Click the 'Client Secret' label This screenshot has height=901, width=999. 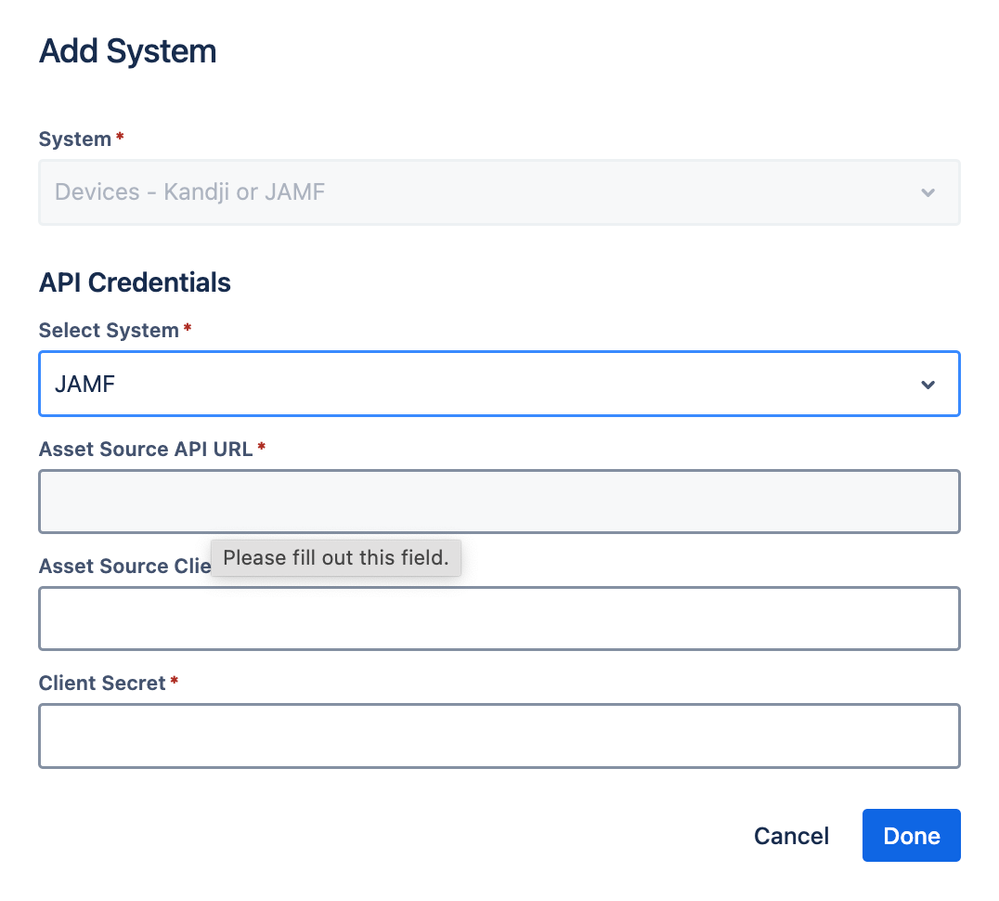(102, 683)
